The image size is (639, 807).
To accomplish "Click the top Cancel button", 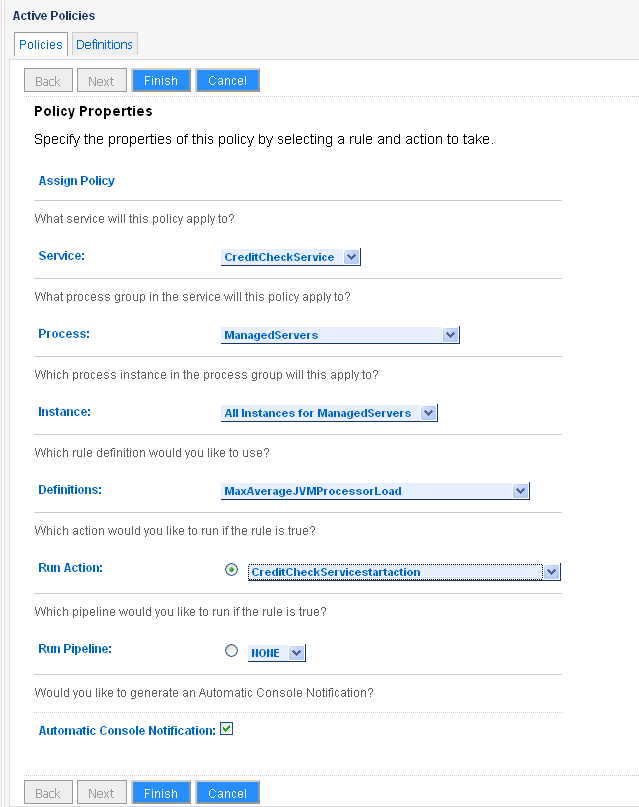I will tap(228, 81).
